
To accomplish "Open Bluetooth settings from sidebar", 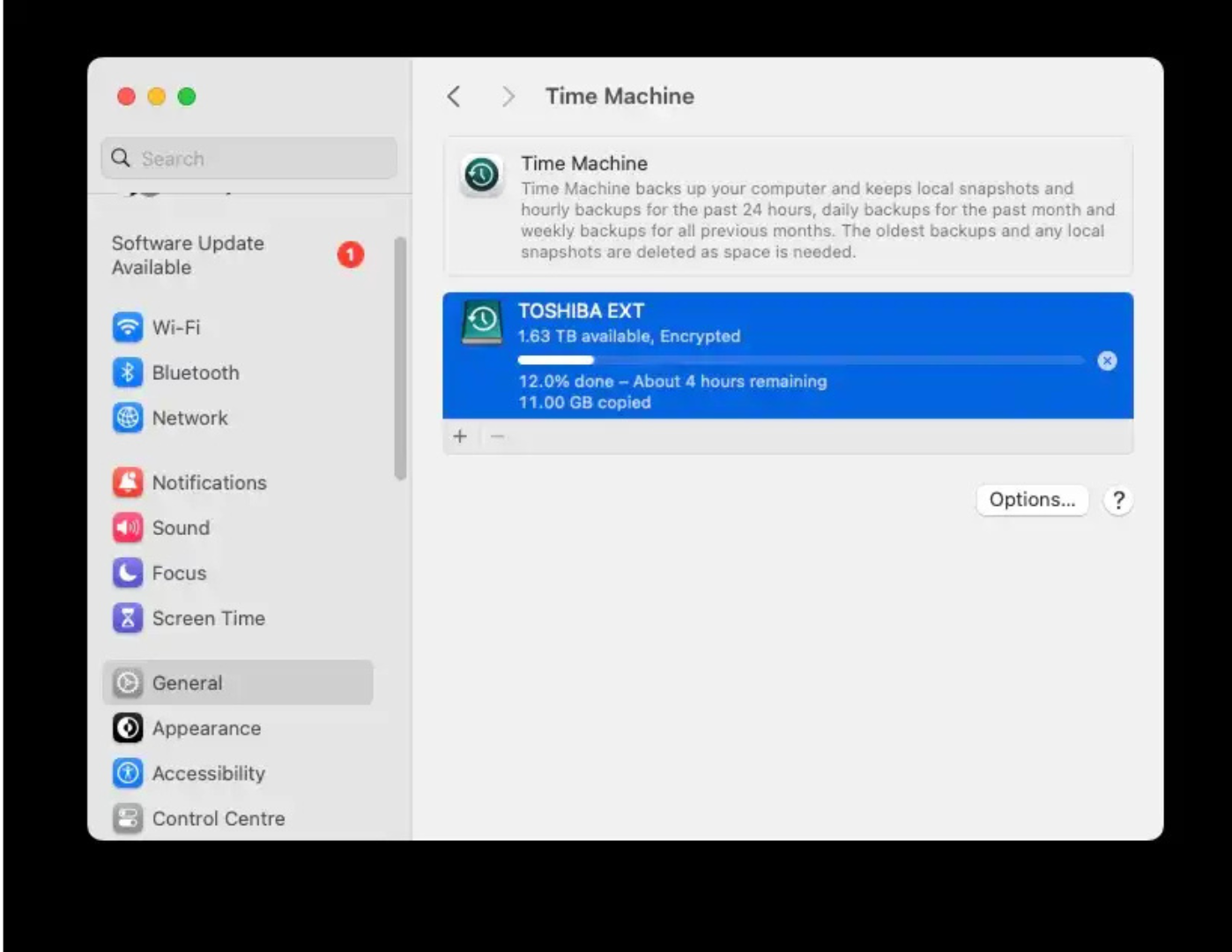I will coord(128,372).
